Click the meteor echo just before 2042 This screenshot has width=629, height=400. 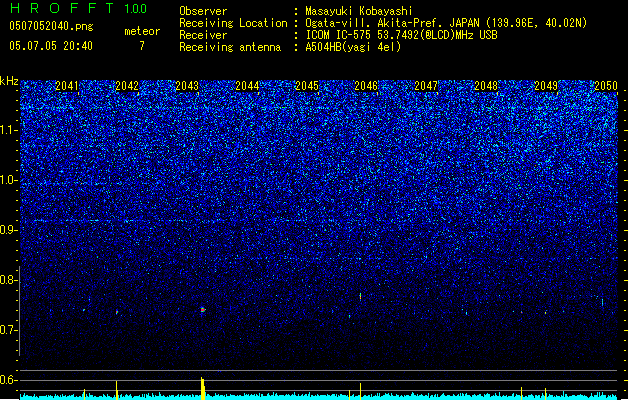(x=117, y=312)
